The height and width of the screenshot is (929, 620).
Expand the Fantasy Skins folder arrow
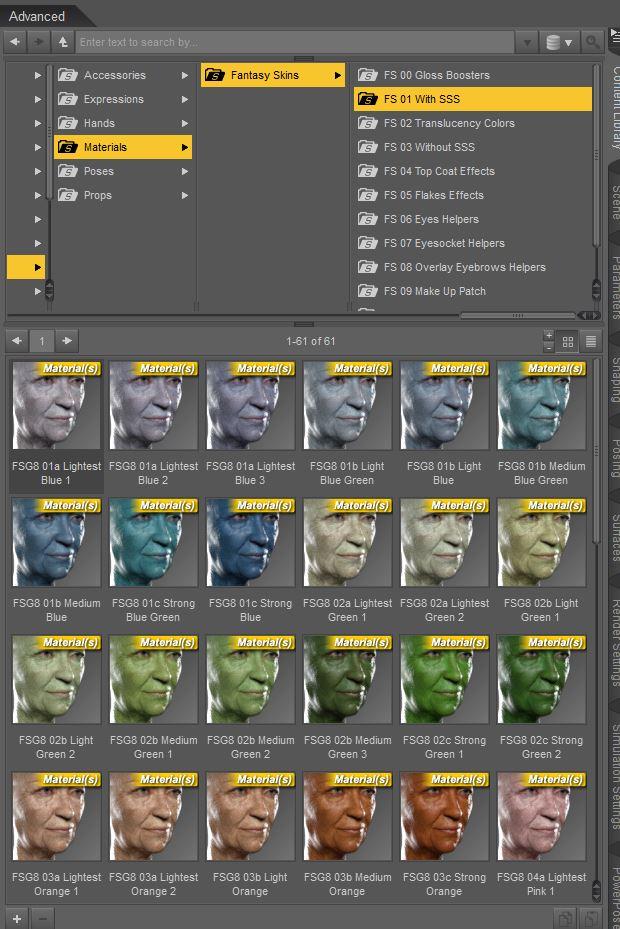[x=338, y=75]
